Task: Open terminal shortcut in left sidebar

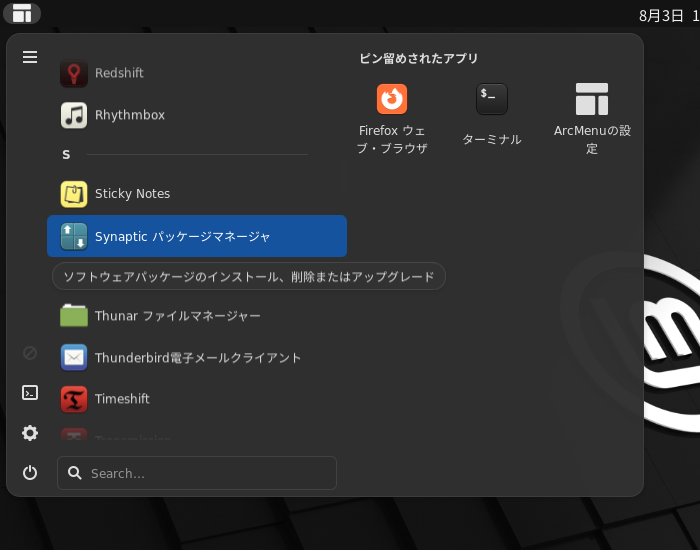Action: pos(30,393)
